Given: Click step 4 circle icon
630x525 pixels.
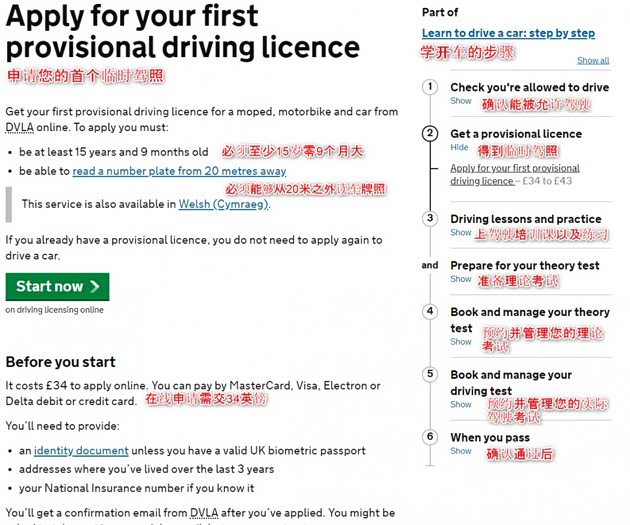Looking at the screenshot, I should 430,311.
